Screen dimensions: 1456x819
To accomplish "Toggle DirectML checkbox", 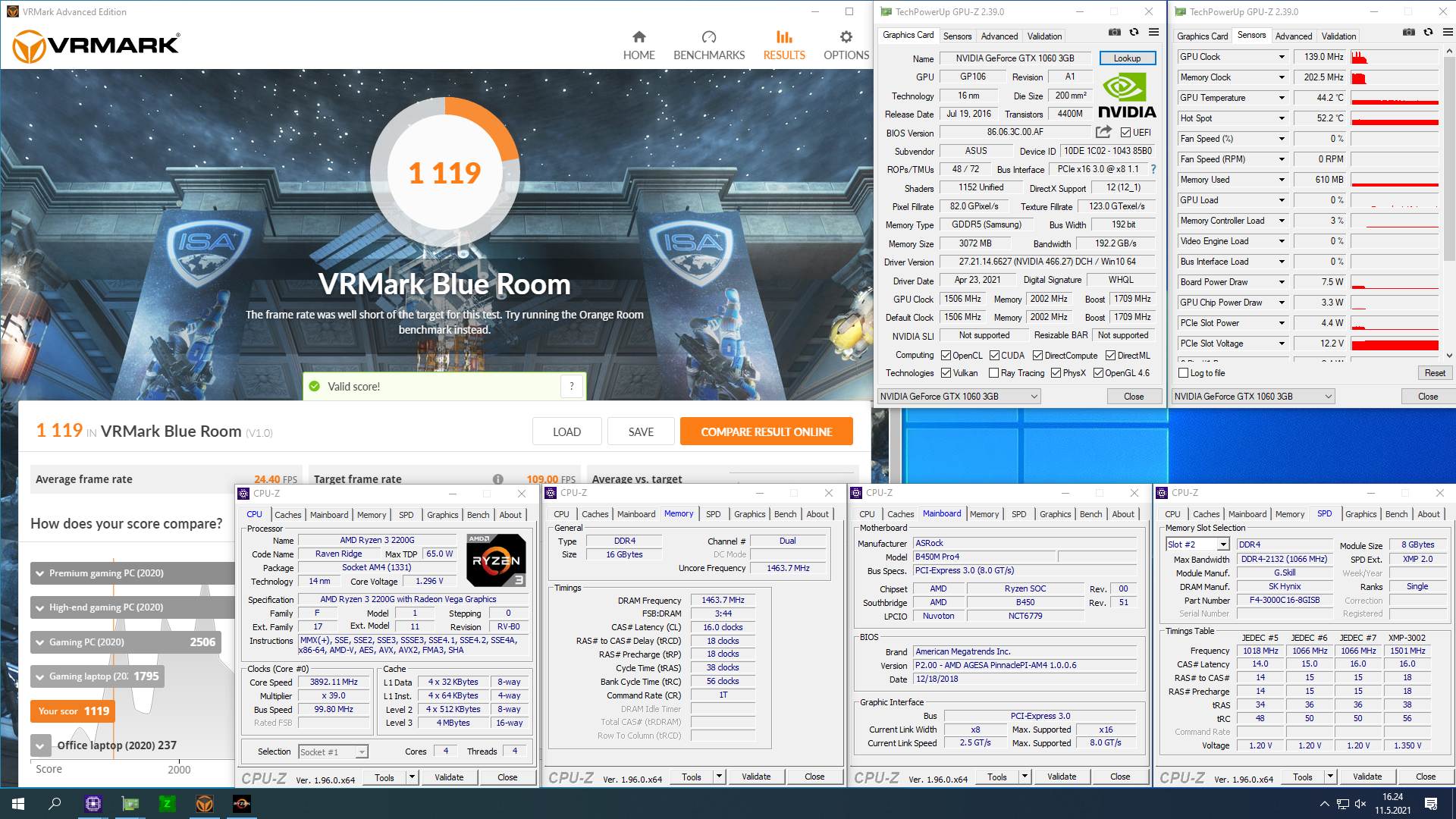I will (1110, 356).
